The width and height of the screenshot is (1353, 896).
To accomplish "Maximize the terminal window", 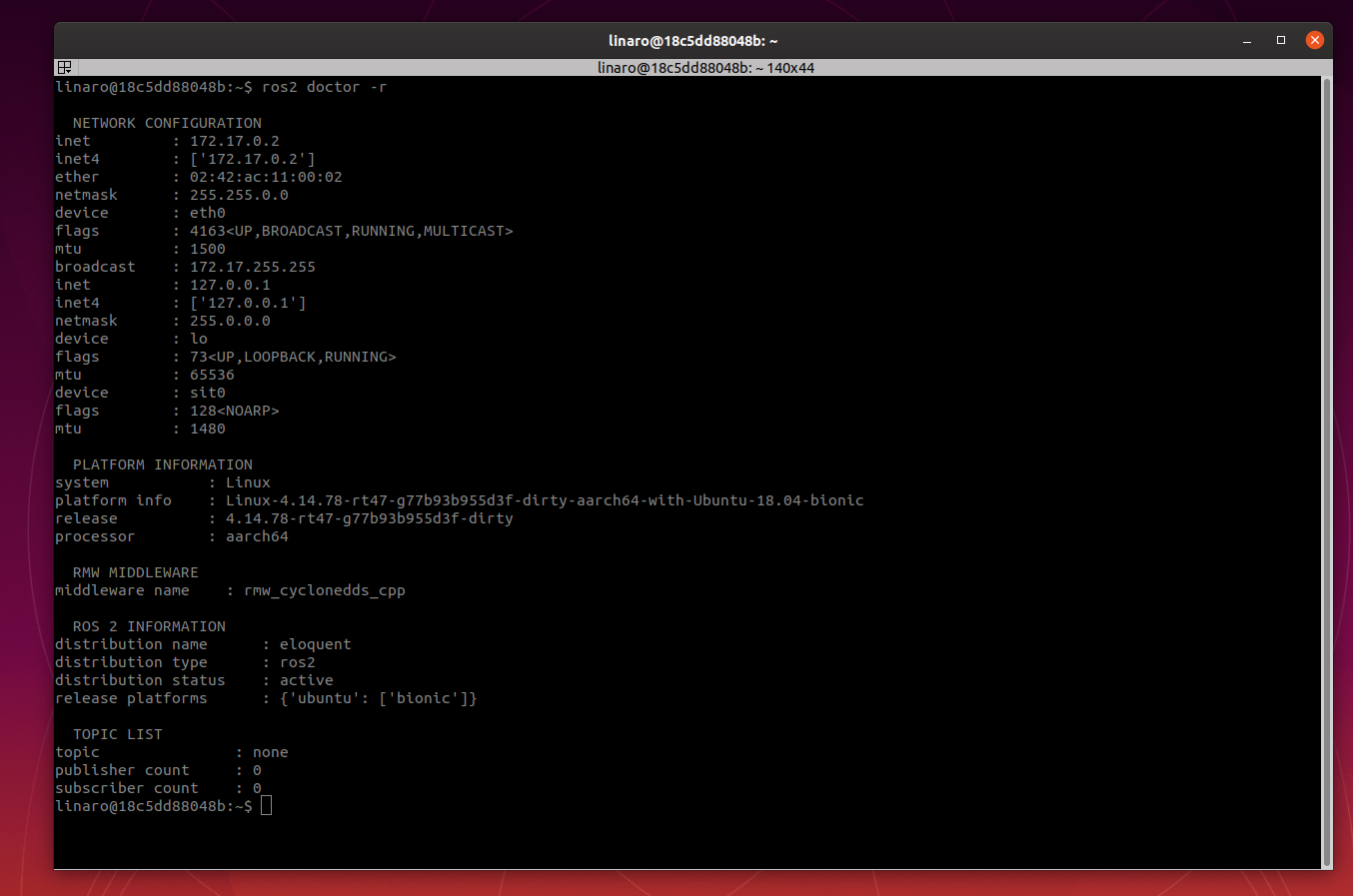I will (1280, 40).
